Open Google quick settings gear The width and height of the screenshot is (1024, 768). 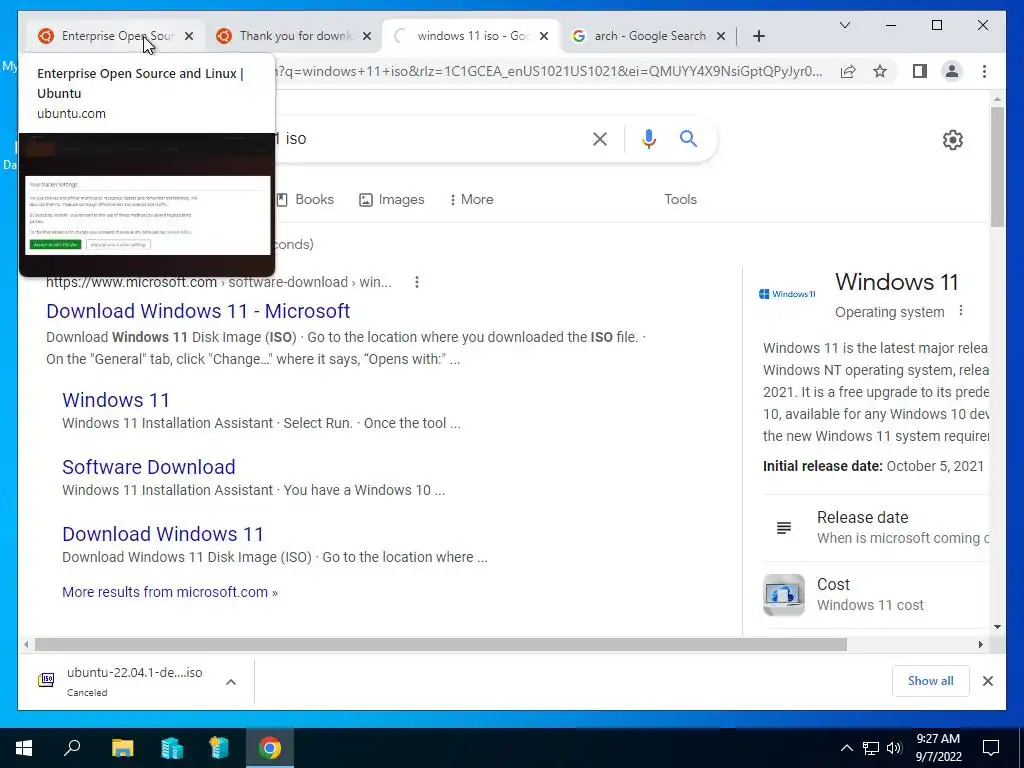[953, 140]
